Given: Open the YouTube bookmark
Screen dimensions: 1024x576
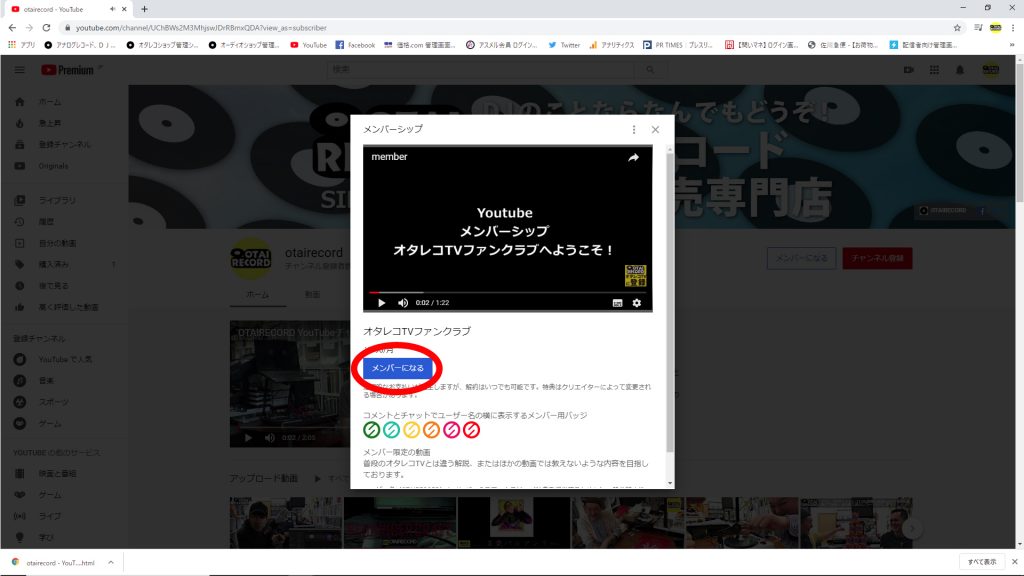Looking at the screenshot, I should (308, 45).
